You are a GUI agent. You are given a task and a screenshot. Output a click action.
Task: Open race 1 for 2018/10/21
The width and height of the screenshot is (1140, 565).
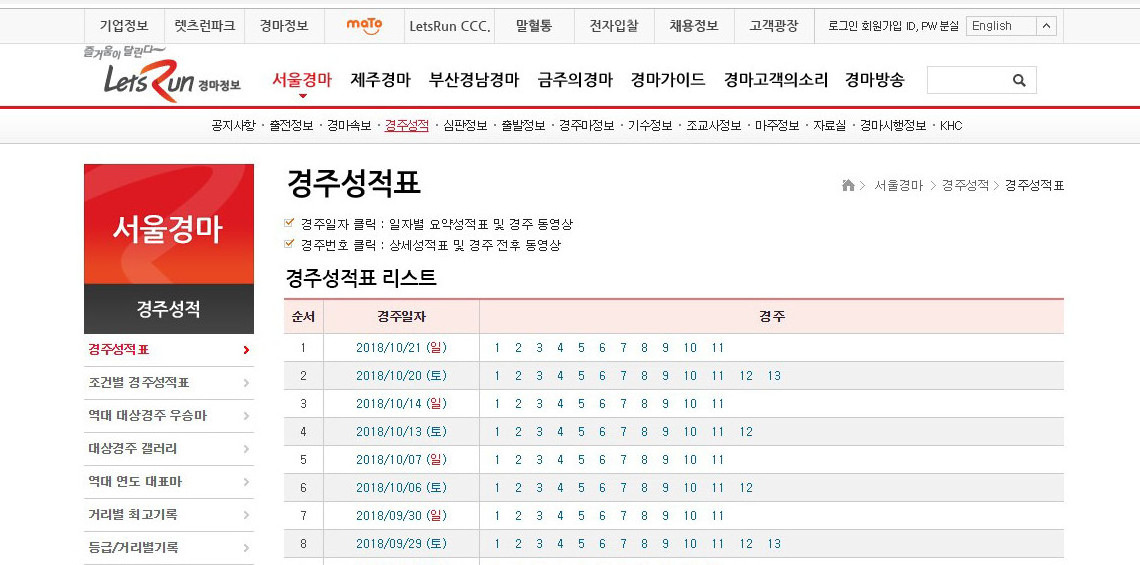point(497,348)
